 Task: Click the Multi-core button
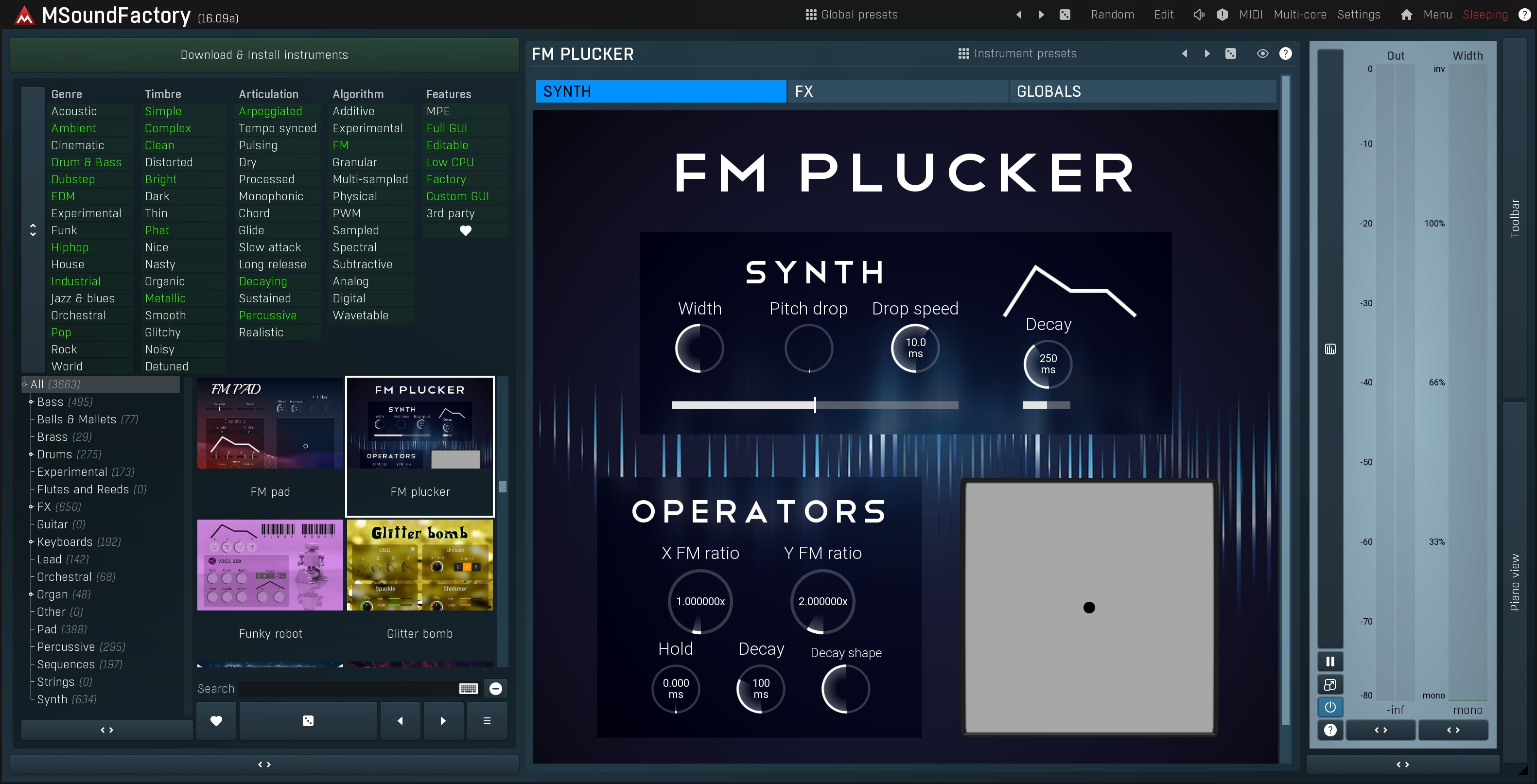[1300, 15]
